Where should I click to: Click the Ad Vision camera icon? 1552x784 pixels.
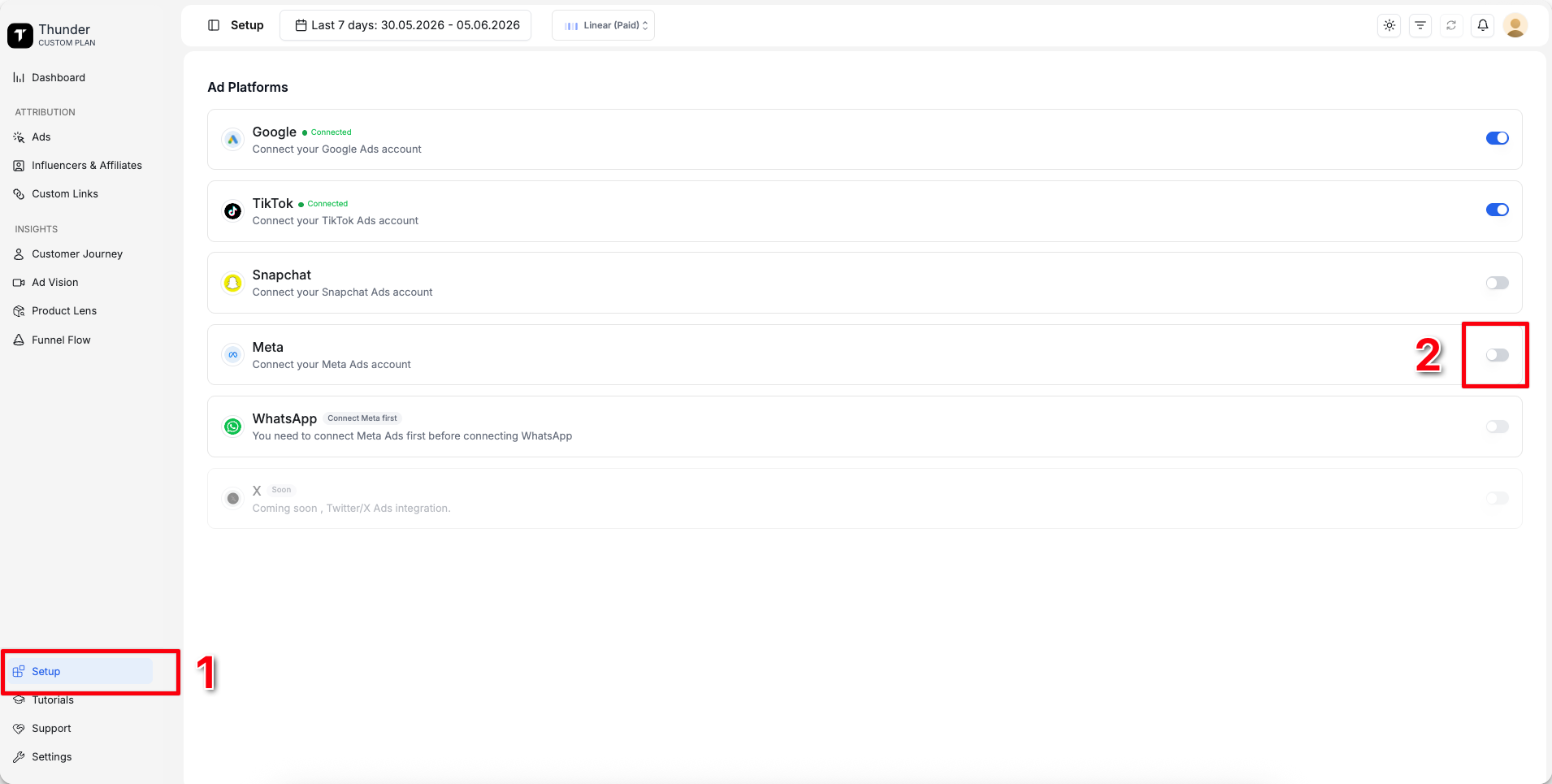point(19,283)
